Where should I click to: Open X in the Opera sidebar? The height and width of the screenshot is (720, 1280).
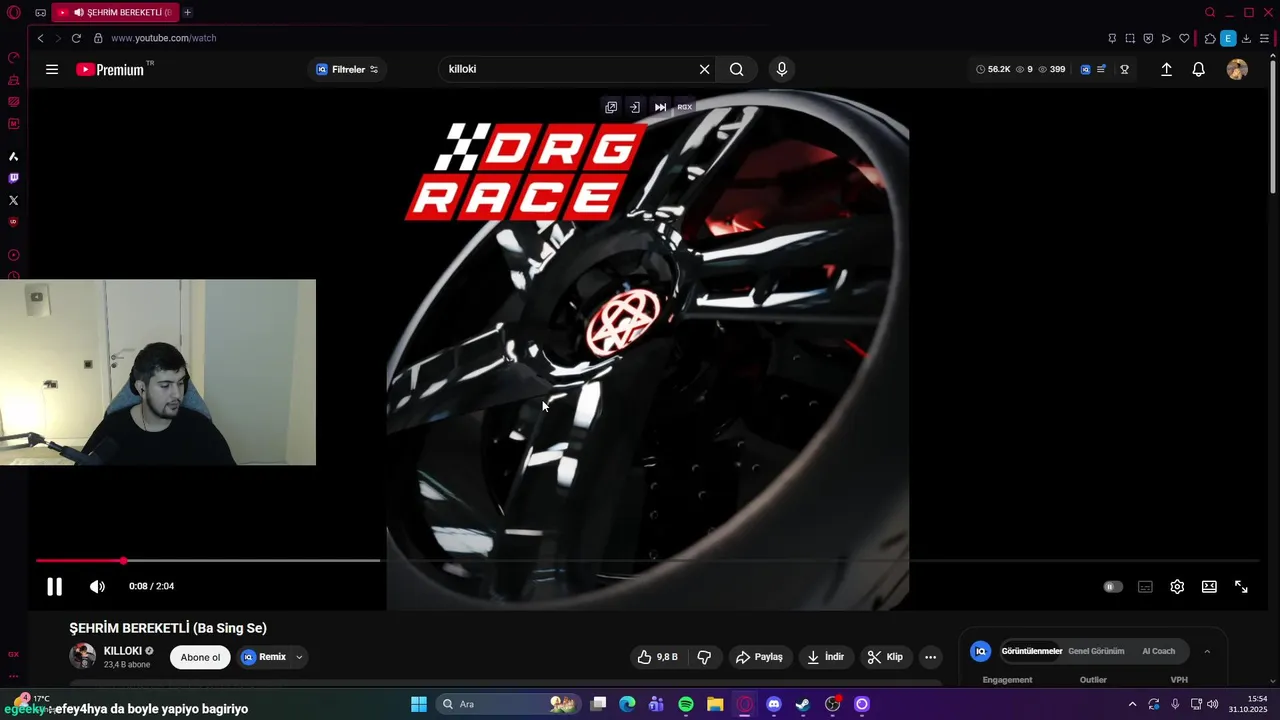point(14,200)
